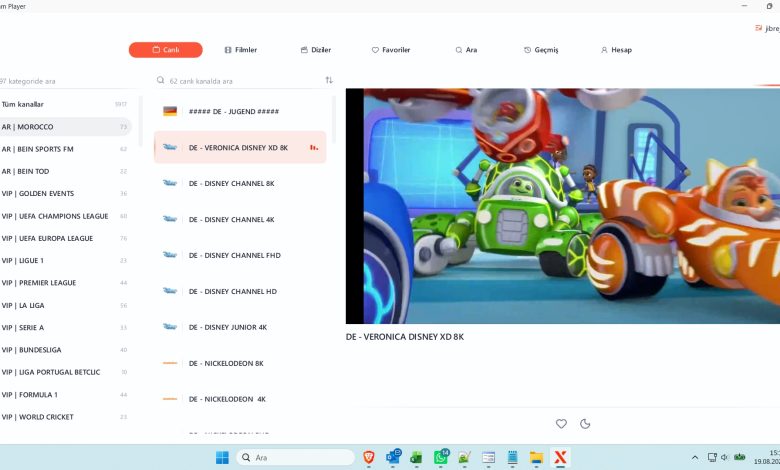The width and height of the screenshot is (780, 470).
Task: Click the Nickelodeon logo next to NICKELODEON 8K
Action: point(170,363)
